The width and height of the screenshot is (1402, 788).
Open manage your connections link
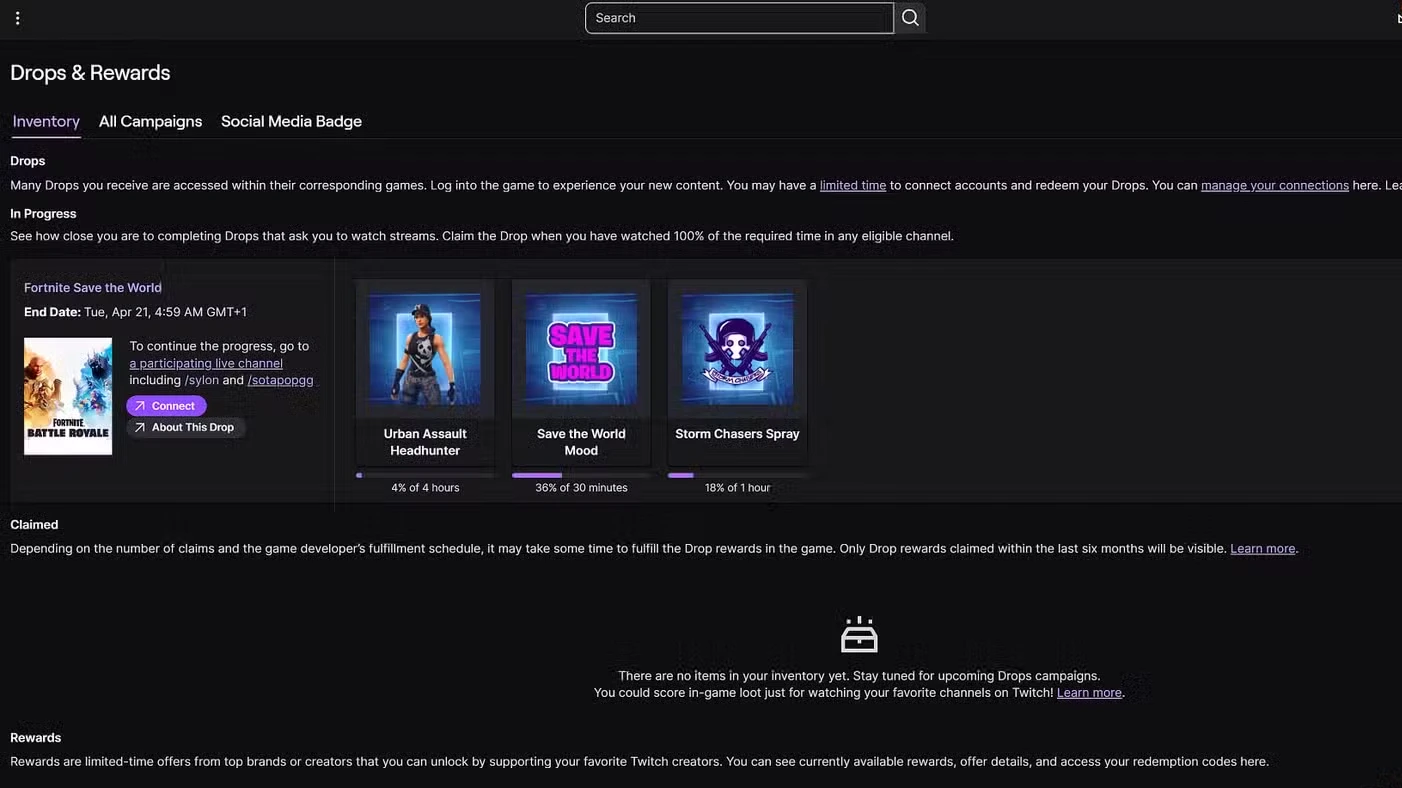point(1275,185)
